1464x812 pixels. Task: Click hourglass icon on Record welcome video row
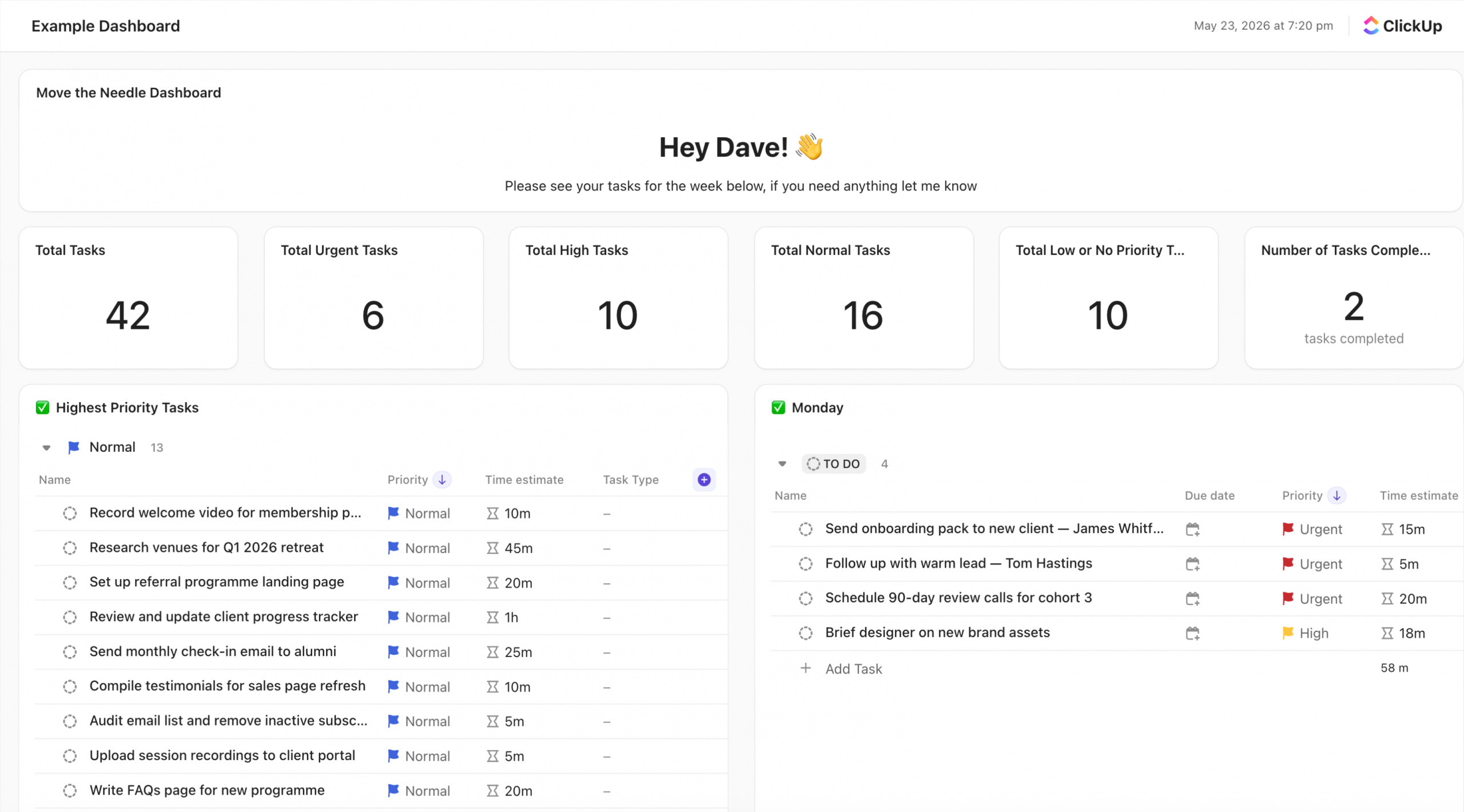coord(492,514)
